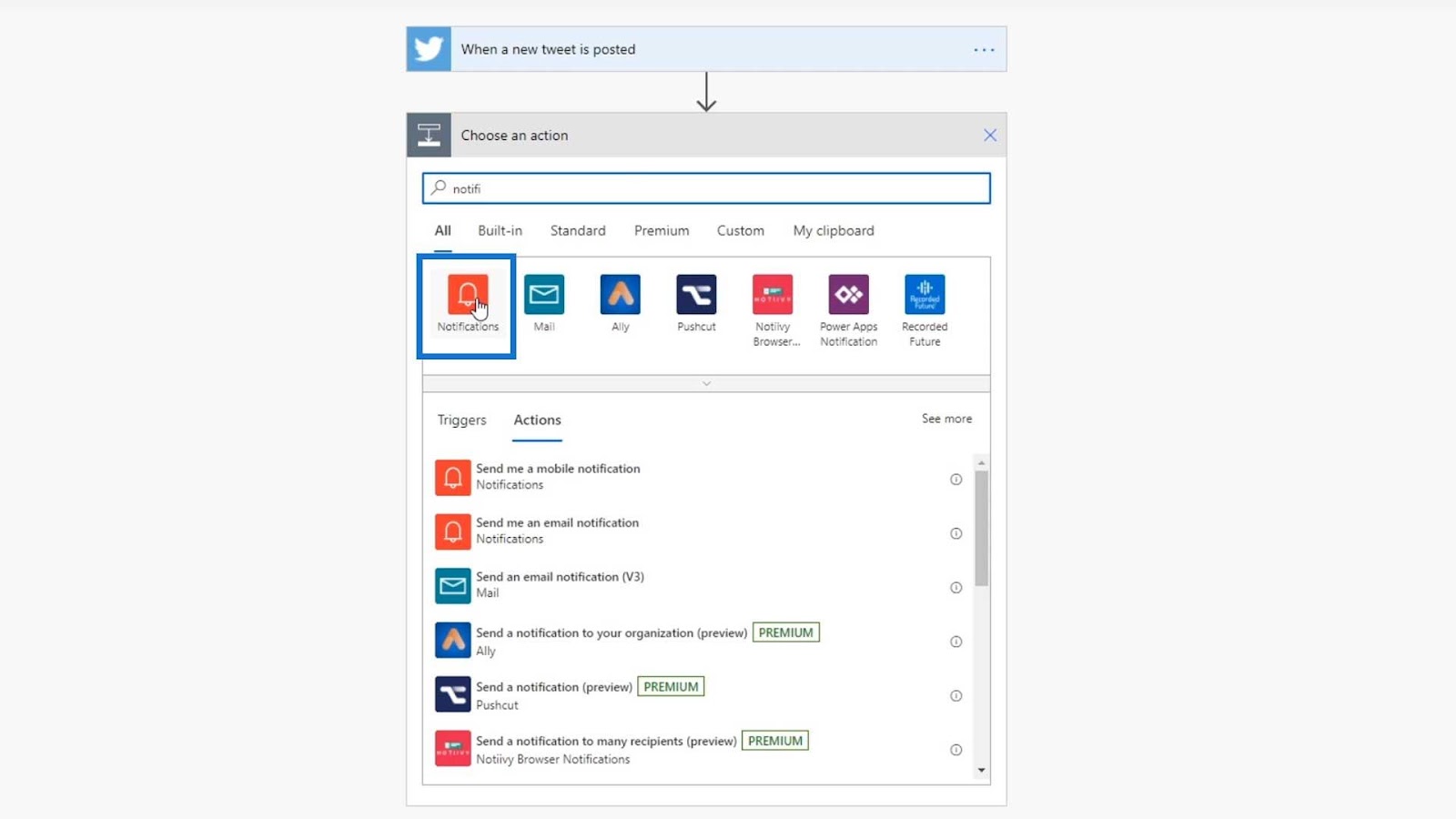The width and height of the screenshot is (1456, 819).
Task: Show info for Send an email notification (V3)
Action: coord(955,588)
